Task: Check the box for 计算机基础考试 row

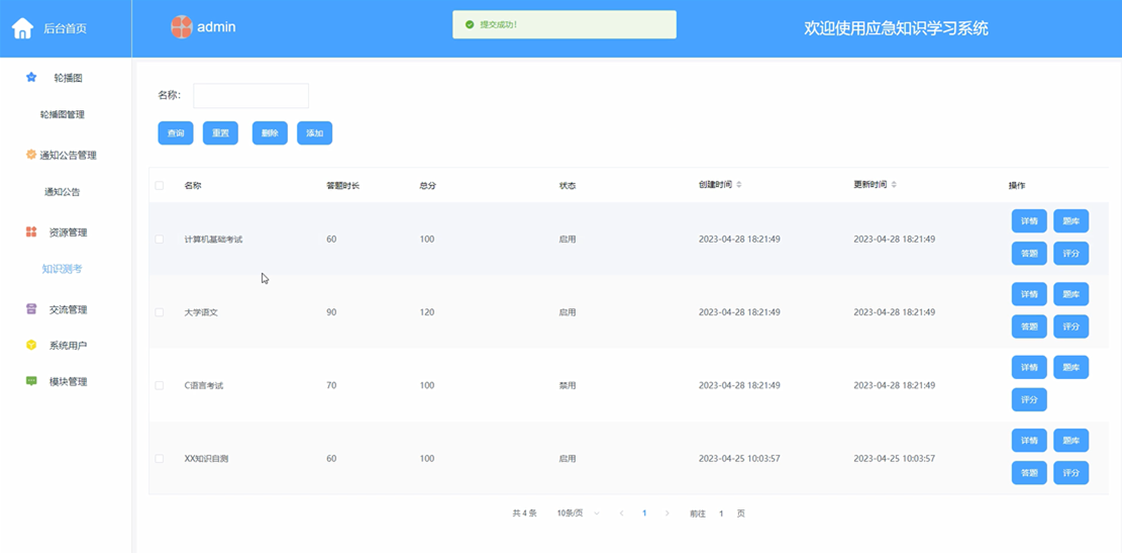Action: coord(159,239)
